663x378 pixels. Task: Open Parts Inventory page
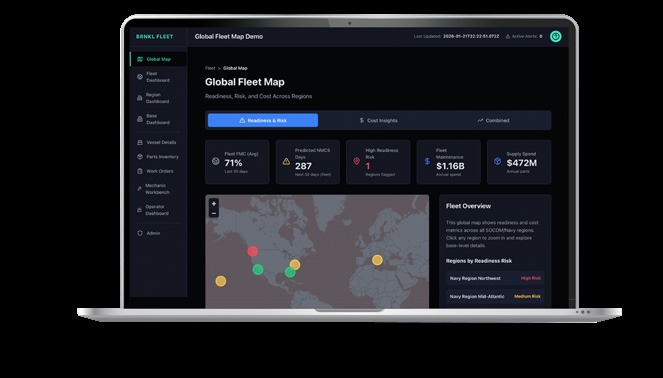tap(158, 157)
